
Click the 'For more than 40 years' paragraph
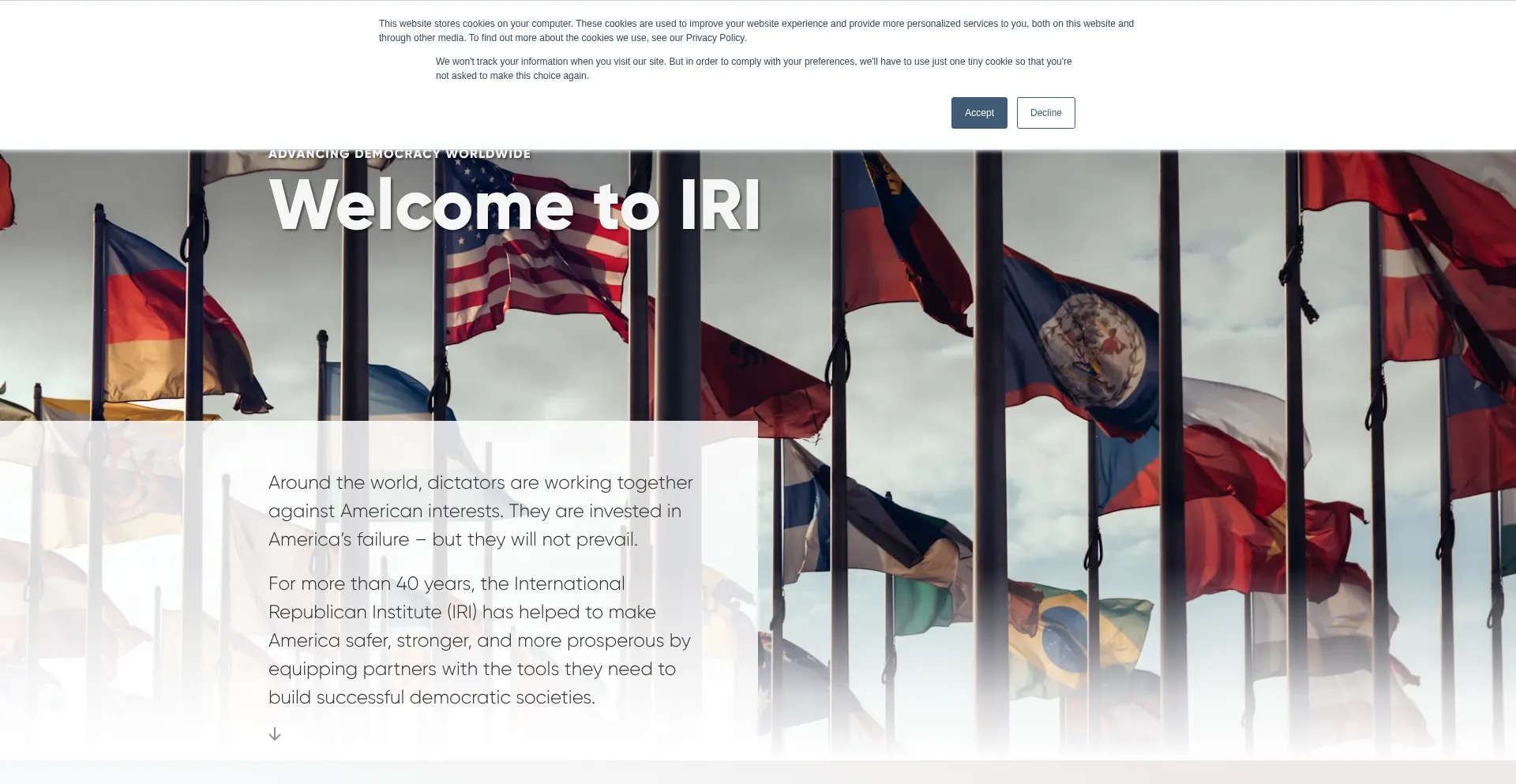(x=479, y=640)
